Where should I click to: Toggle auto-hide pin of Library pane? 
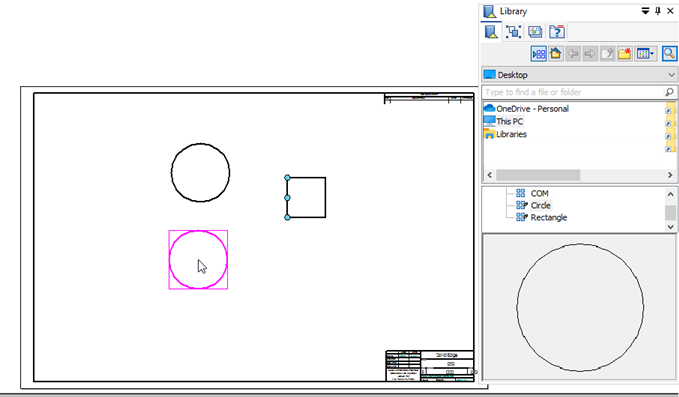pyautogui.click(x=658, y=11)
